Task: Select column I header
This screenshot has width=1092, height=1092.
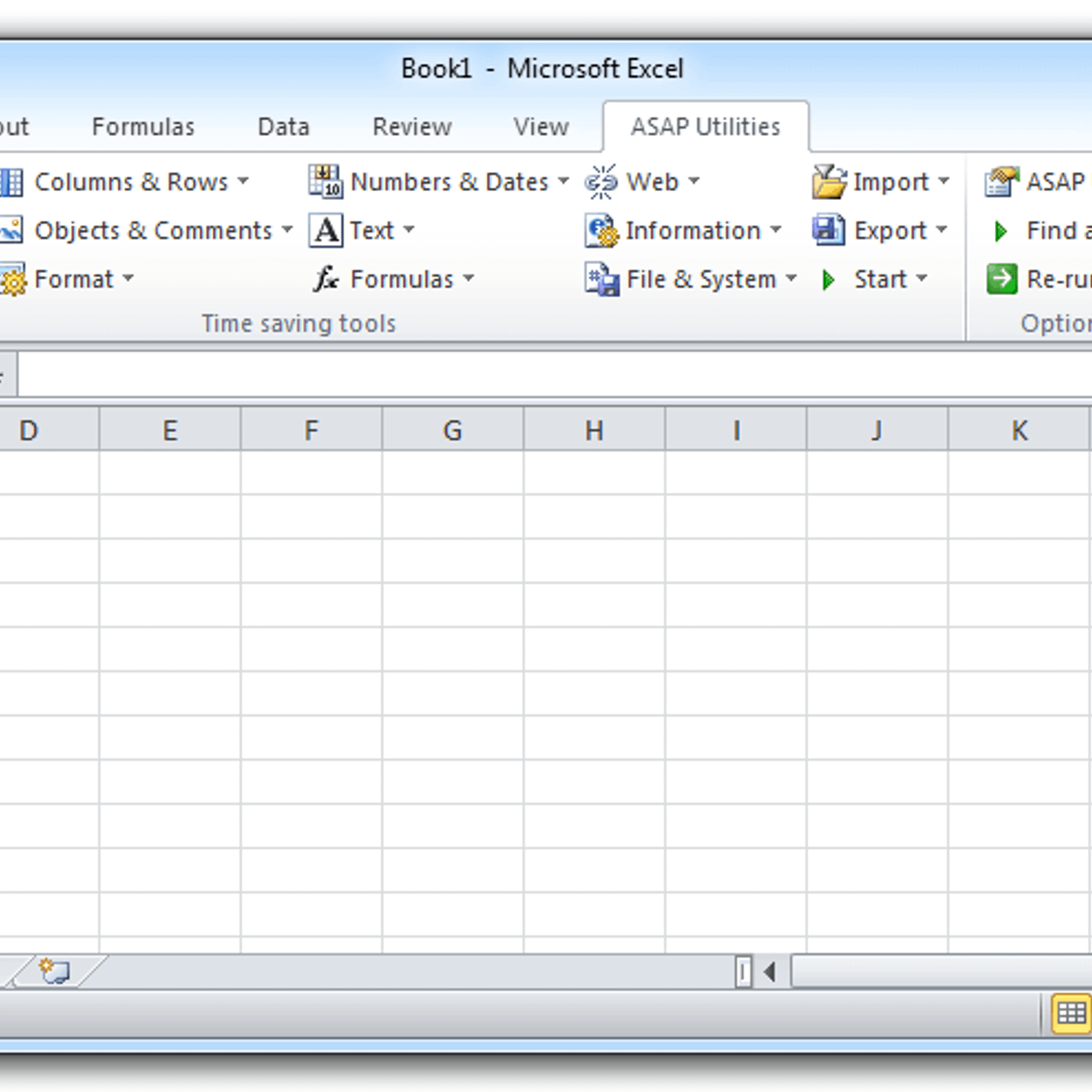Action: (736, 430)
